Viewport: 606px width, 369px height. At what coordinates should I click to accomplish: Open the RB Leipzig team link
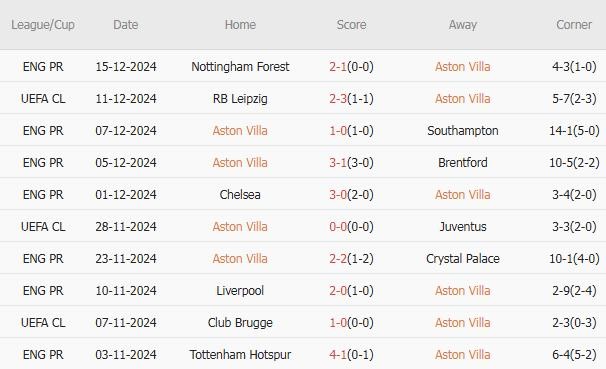pyautogui.click(x=240, y=99)
